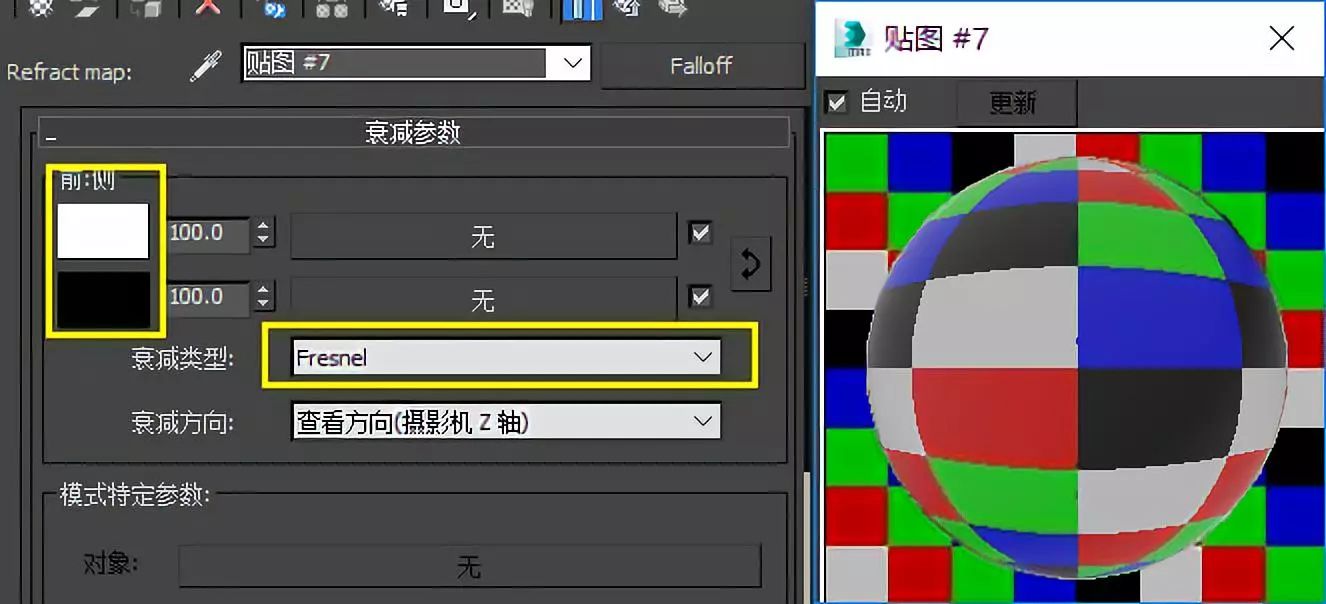Click the 衰减参数 rollout title bar
Screen dimensions: 1326x604
(x=414, y=132)
